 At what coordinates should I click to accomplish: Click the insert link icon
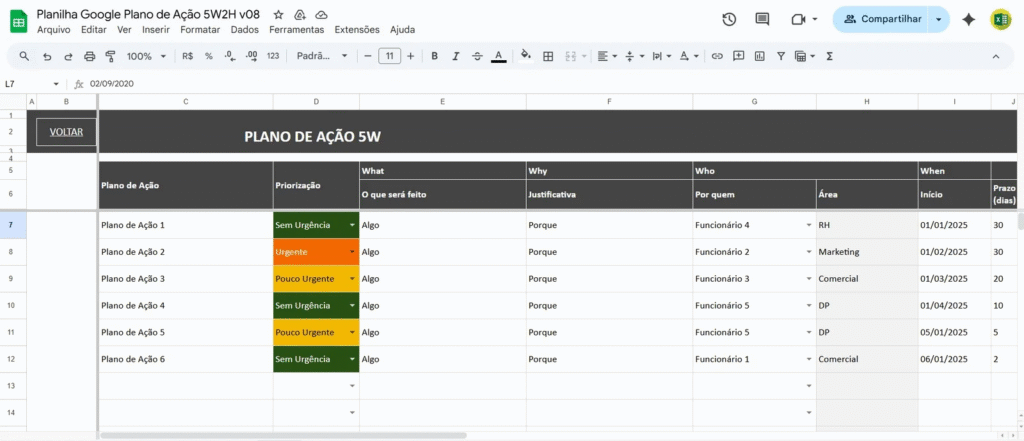coord(716,56)
